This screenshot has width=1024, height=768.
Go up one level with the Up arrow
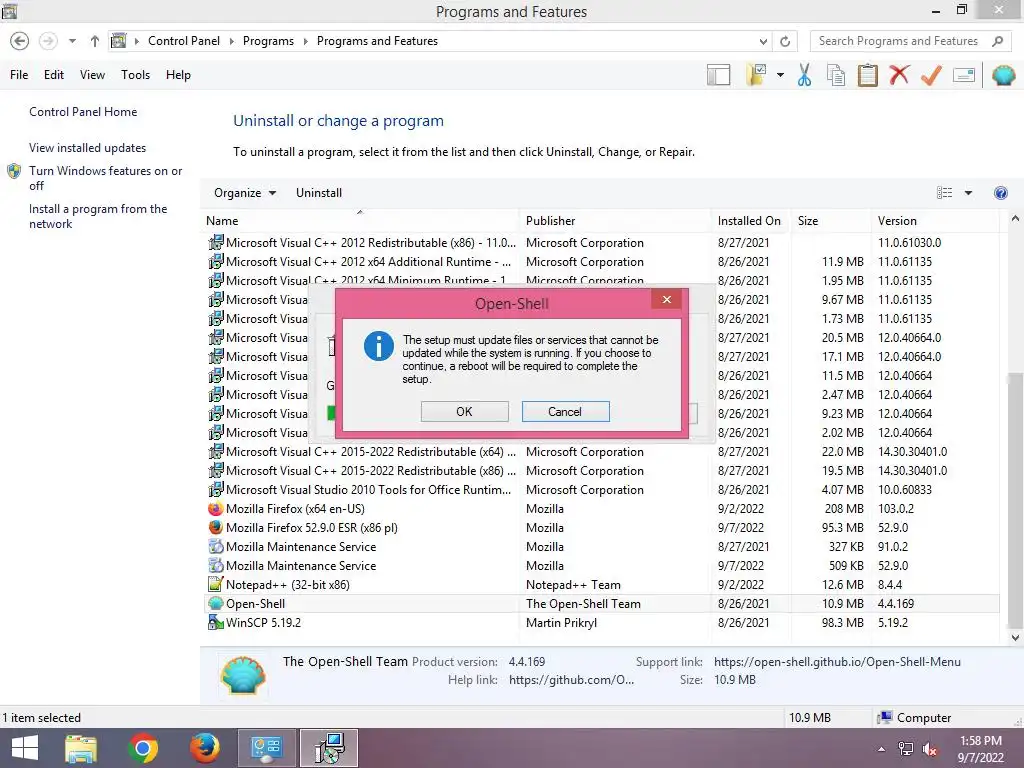click(x=95, y=41)
